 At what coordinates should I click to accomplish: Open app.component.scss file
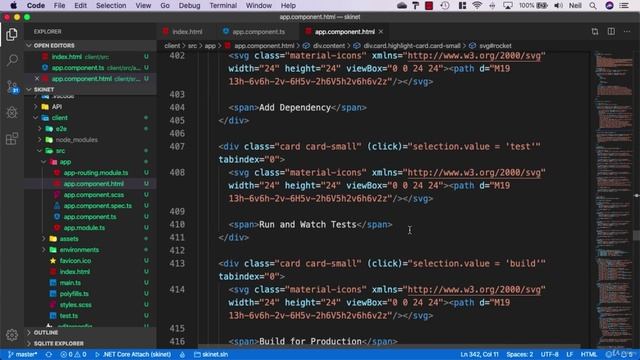[93, 195]
